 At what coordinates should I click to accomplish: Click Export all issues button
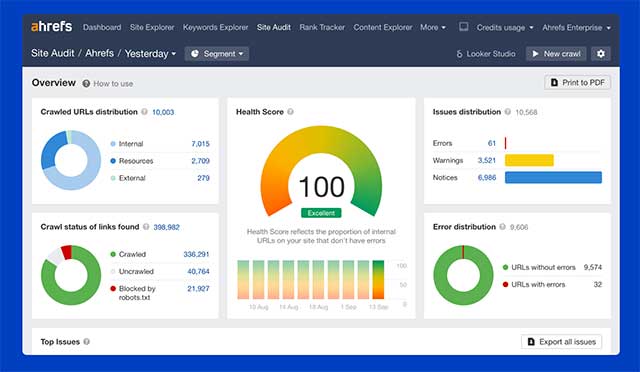click(561, 342)
